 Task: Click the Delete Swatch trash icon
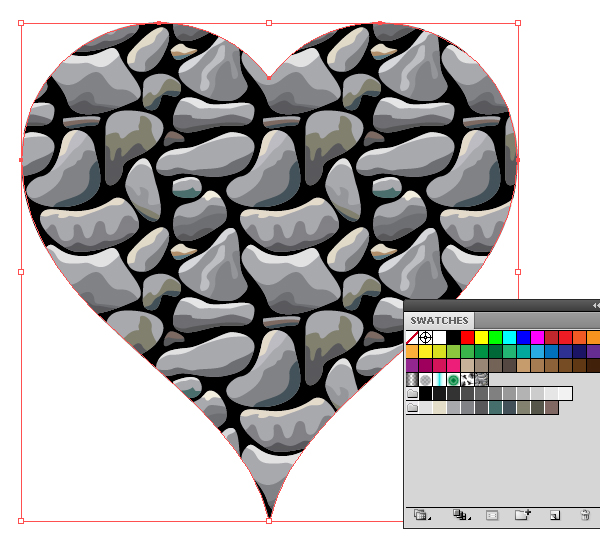585,515
